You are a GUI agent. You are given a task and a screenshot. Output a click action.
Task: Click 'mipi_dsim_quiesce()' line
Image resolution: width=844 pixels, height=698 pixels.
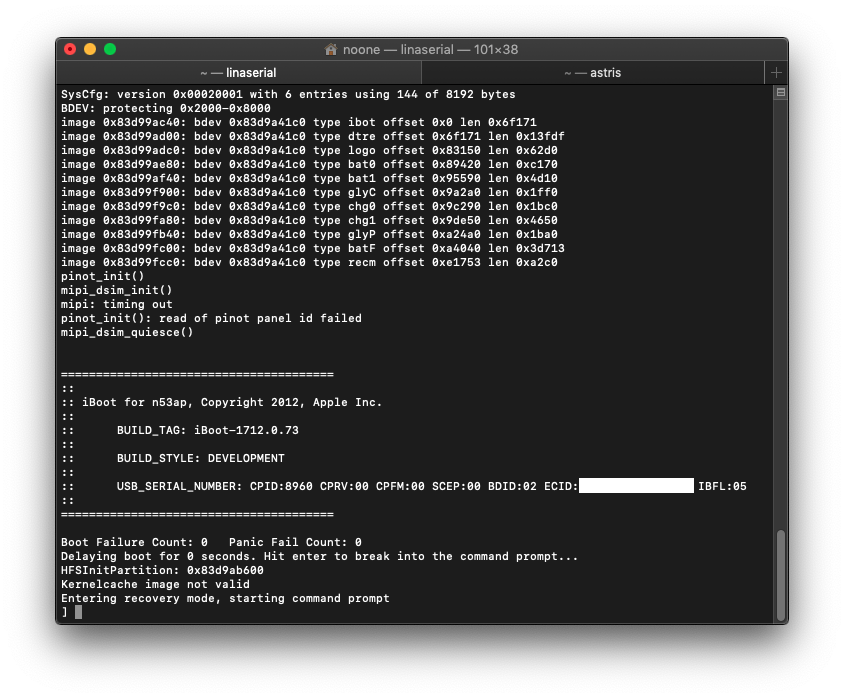[x=127, y=332]
